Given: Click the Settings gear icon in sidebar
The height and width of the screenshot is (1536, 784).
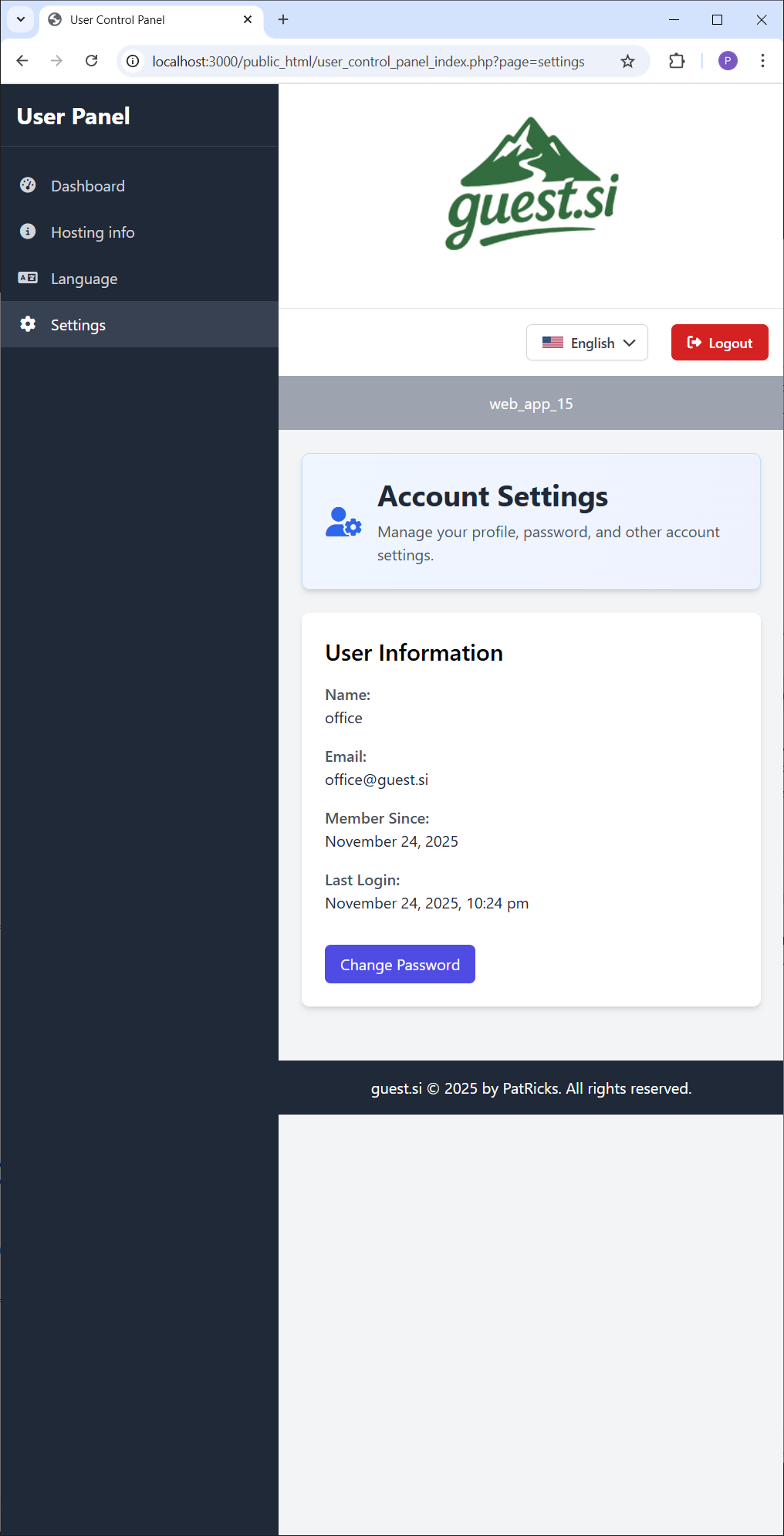Looking at the screenshot, I should pos(28,324).
